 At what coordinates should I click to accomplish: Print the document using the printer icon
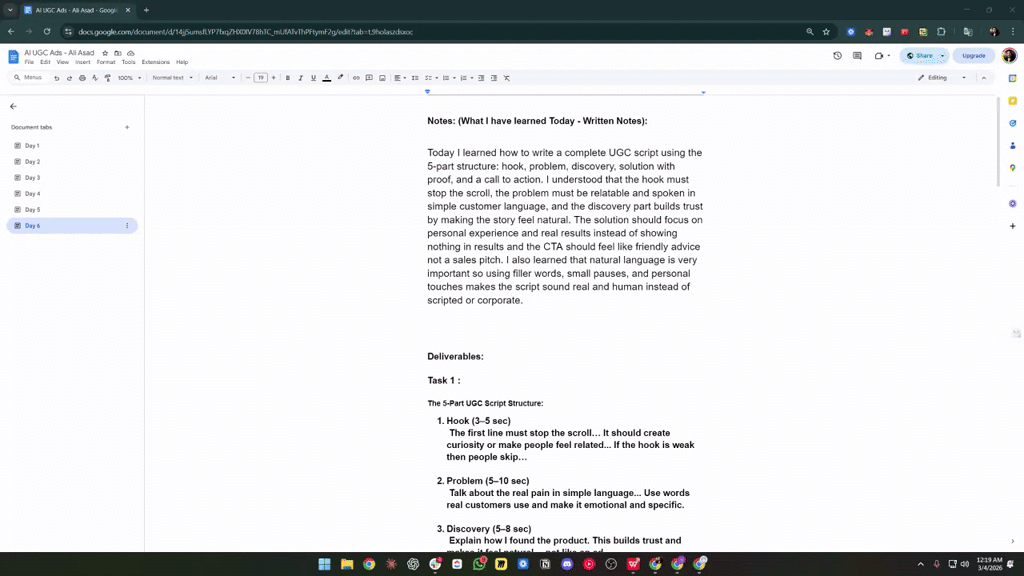click(x=82, y=78)
